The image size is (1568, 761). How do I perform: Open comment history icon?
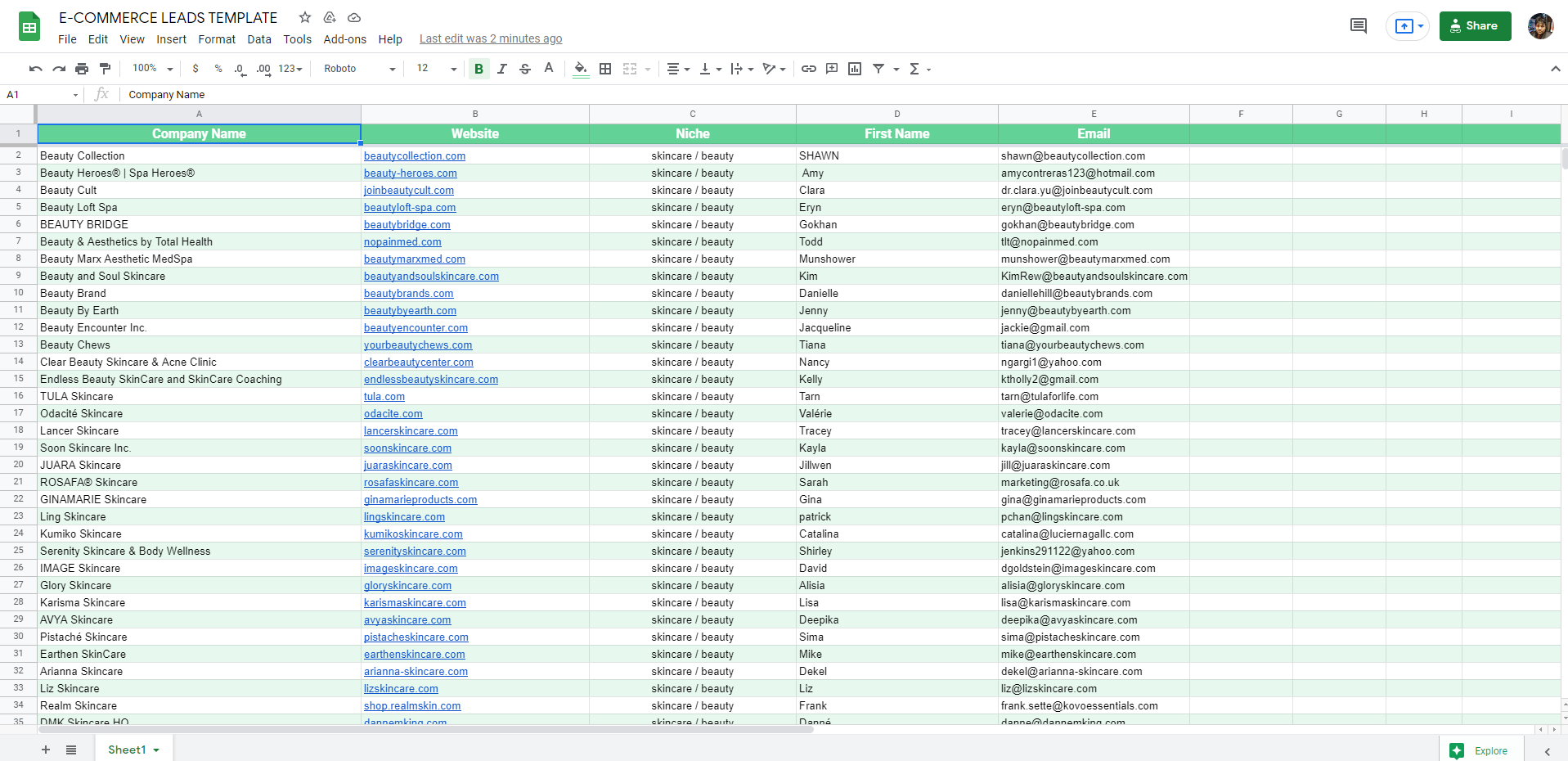tap(1359, 26)
